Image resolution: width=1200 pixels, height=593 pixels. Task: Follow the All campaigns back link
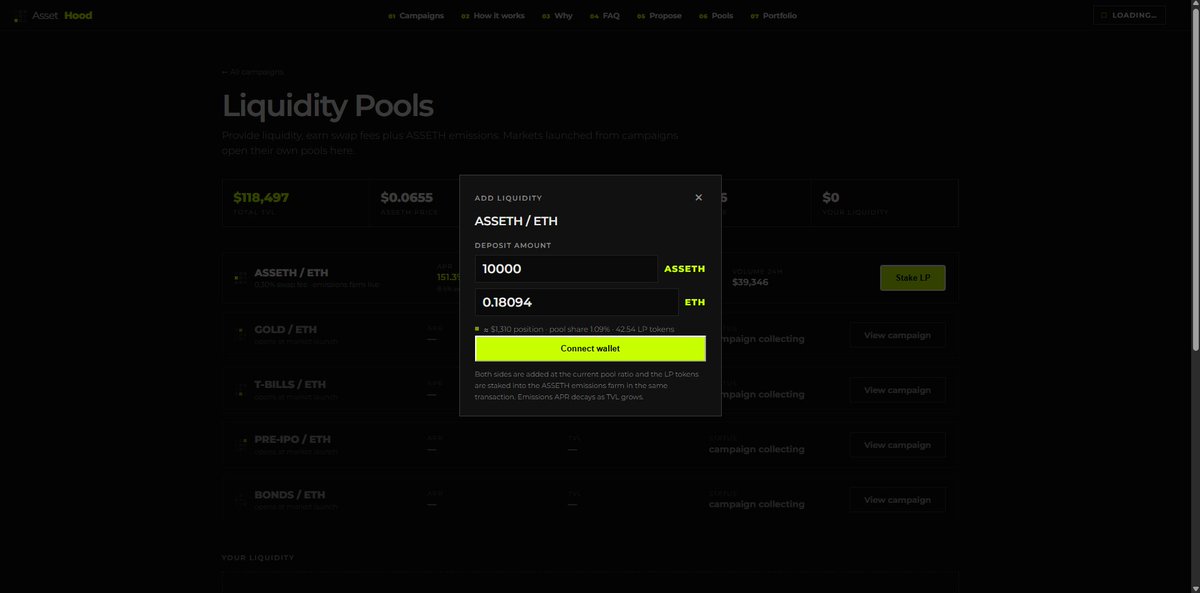(253, 72)
